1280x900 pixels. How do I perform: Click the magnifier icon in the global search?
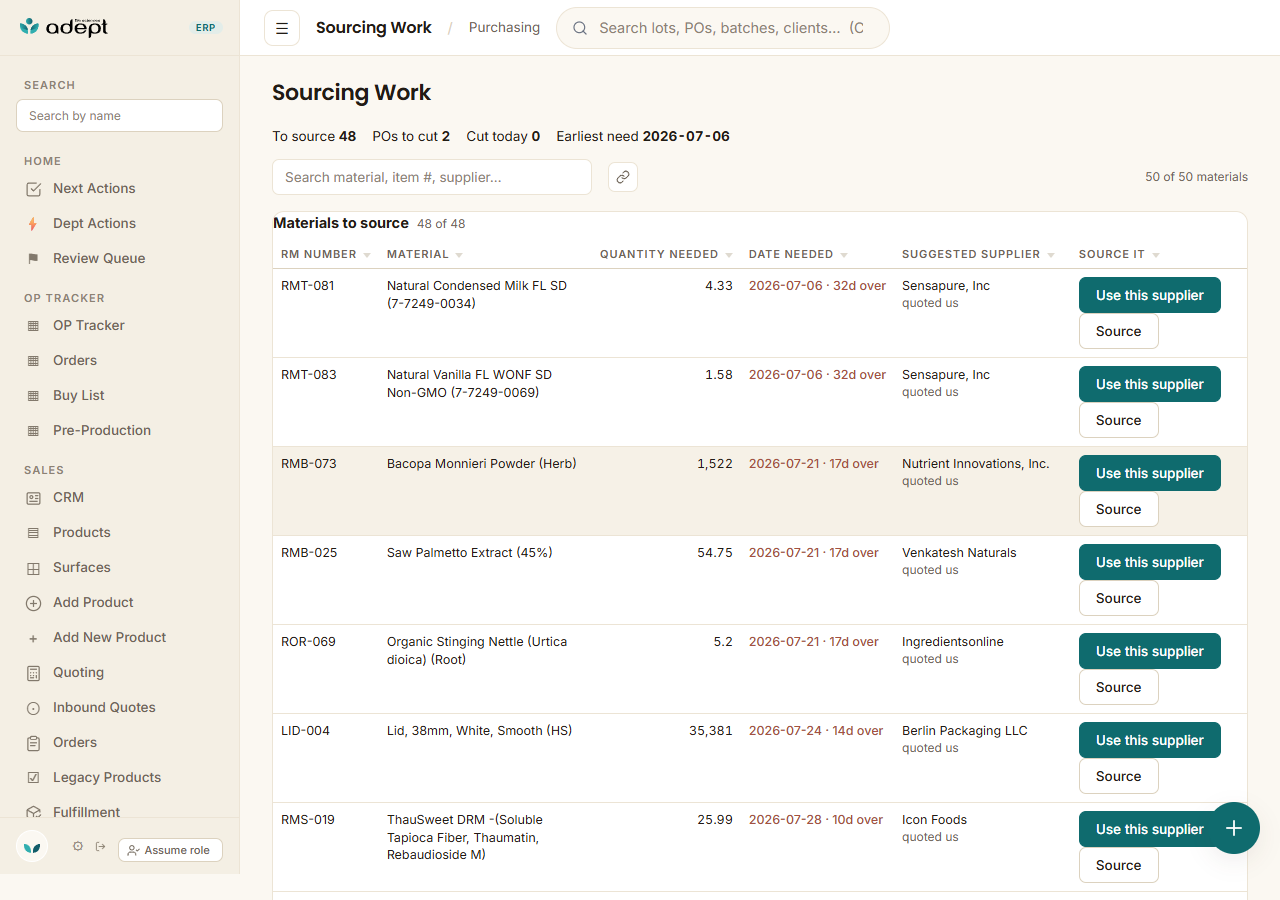click(x=580, y=28)
